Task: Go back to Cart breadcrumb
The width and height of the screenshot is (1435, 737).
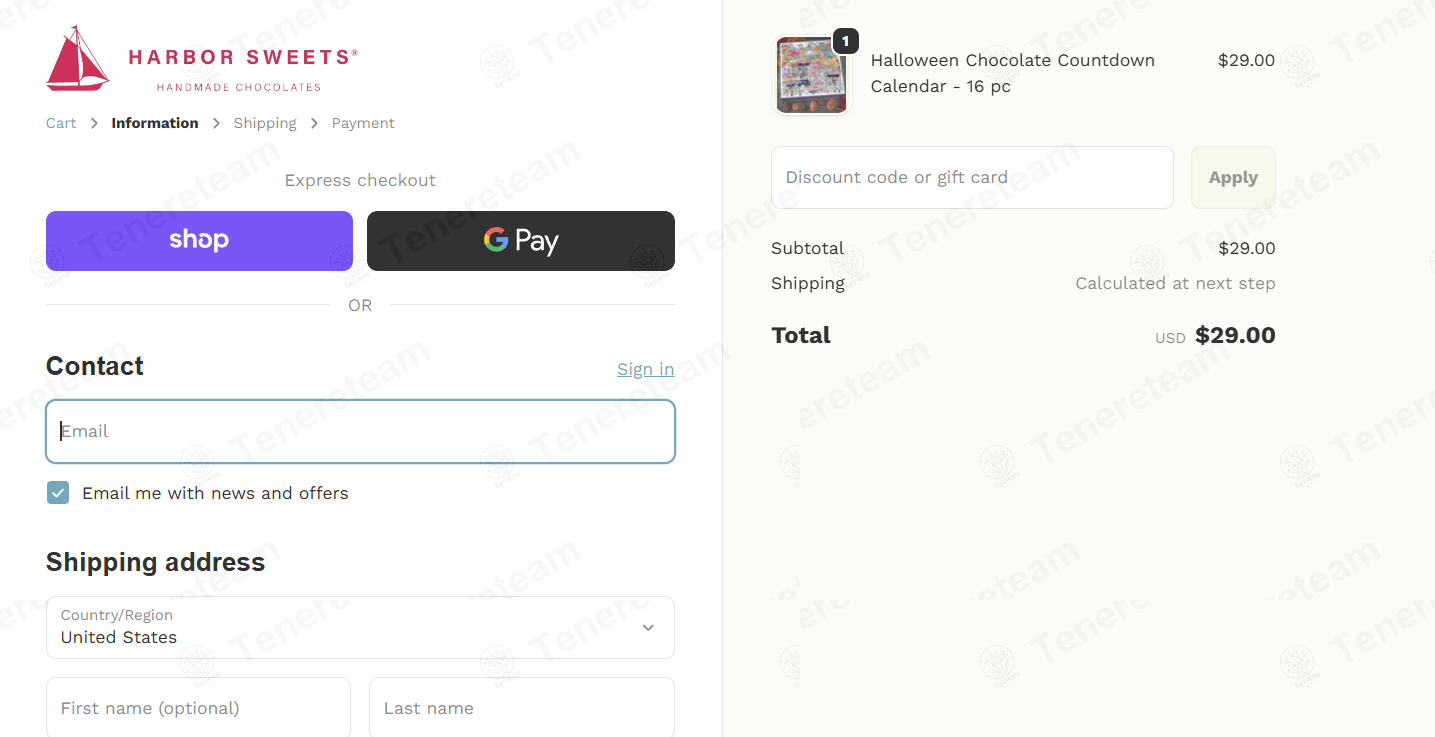Action: click(x=61, y=123)
